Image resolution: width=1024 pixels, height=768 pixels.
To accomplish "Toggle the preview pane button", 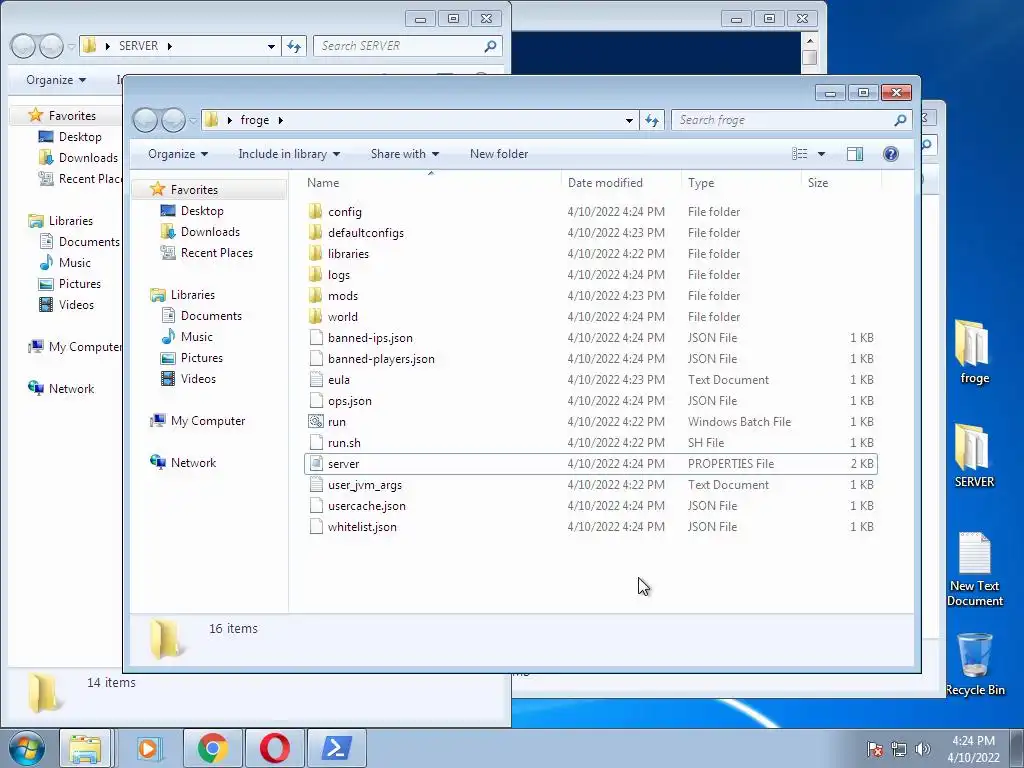I will click(854, 154).
